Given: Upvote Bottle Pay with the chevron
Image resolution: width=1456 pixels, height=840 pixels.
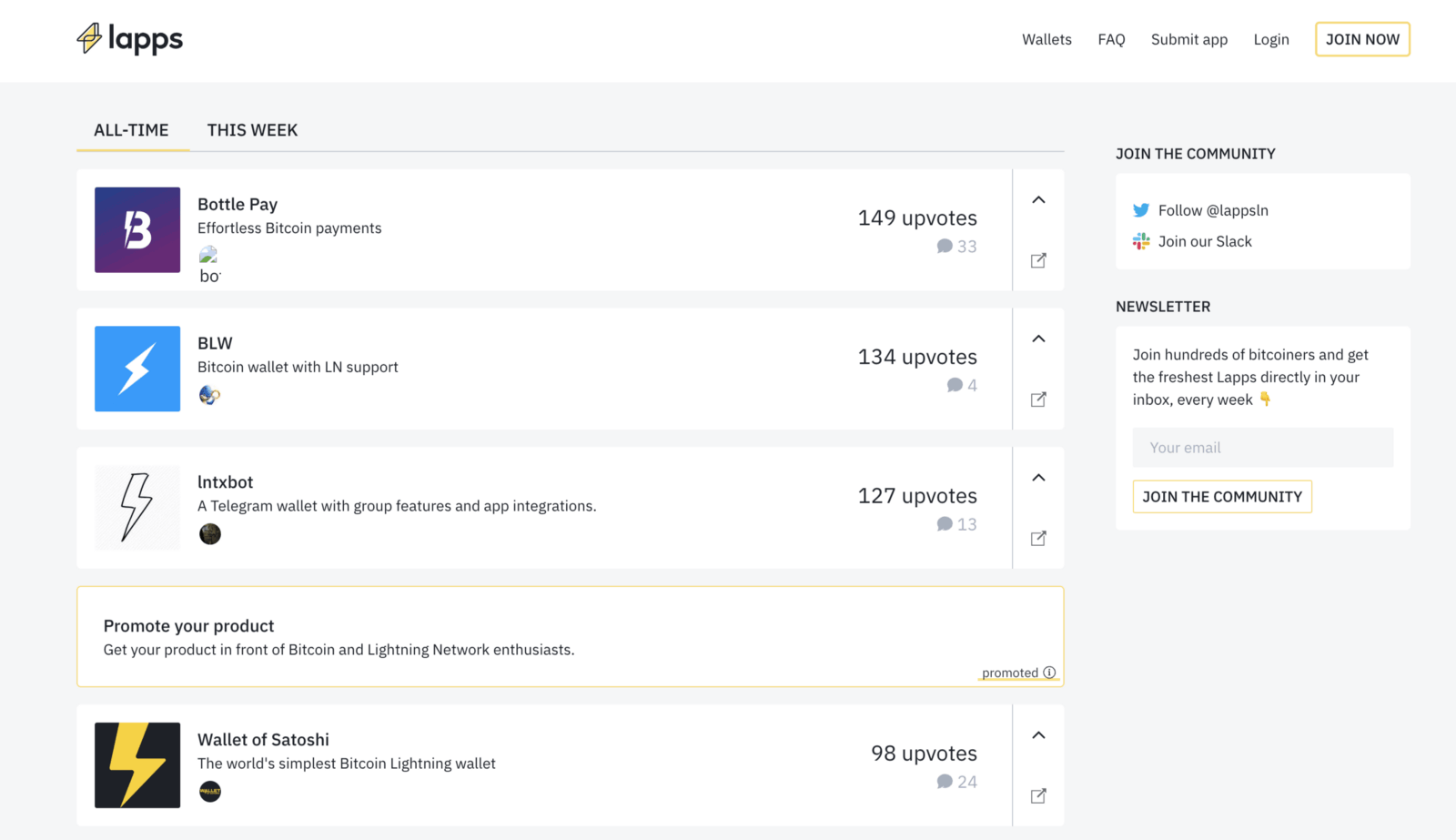Looking at the screenshot, I should (1038, 200).
